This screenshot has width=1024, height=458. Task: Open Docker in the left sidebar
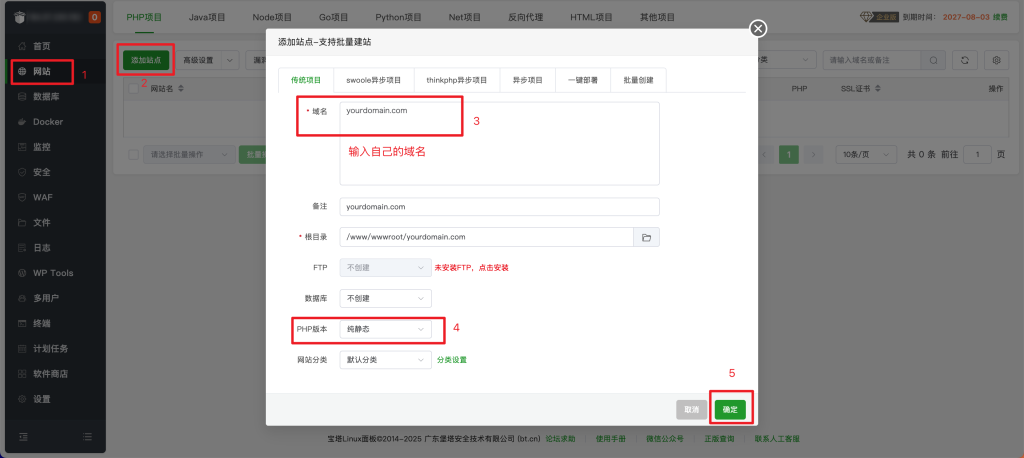coord(48,122)
